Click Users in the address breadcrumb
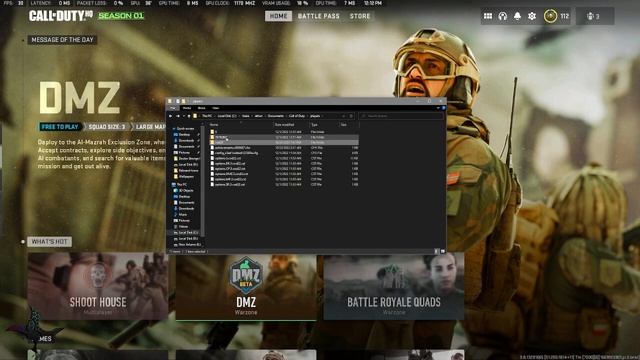The image size is (640, 360). coord(246,116)
